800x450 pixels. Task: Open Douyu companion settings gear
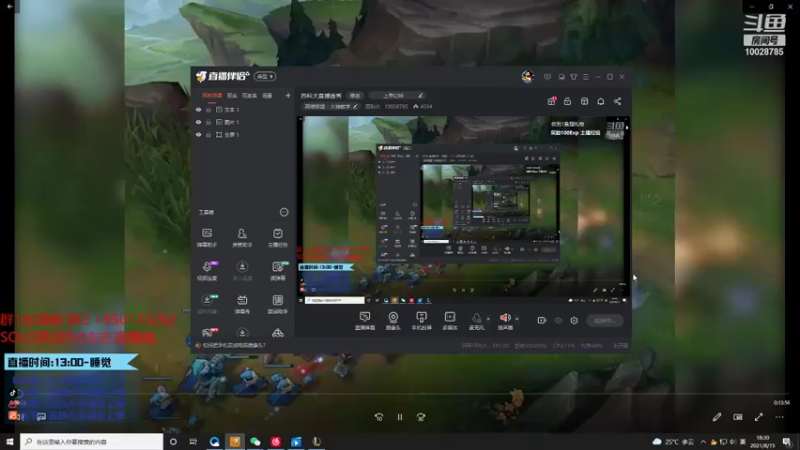[x=574, y=320]
